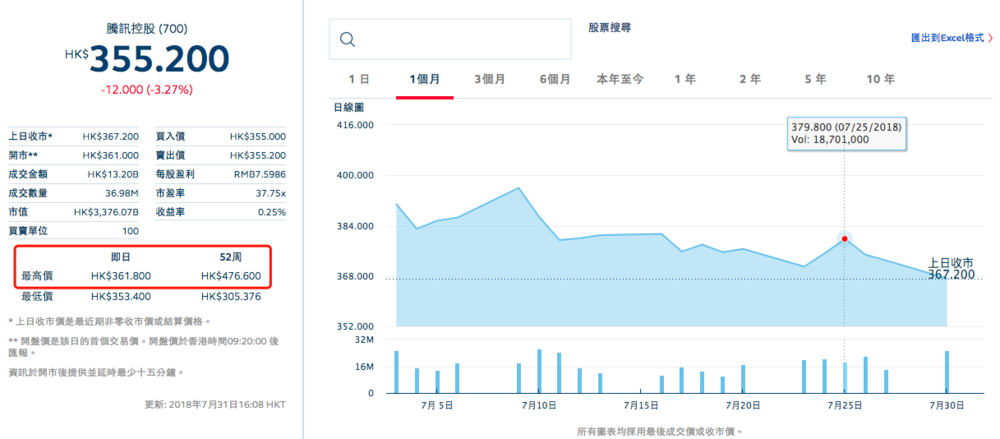The width and height of the screenshot is (1000, 439).
Task: Select the 買入價 HK$355.000 value
Action: [258, 137]
